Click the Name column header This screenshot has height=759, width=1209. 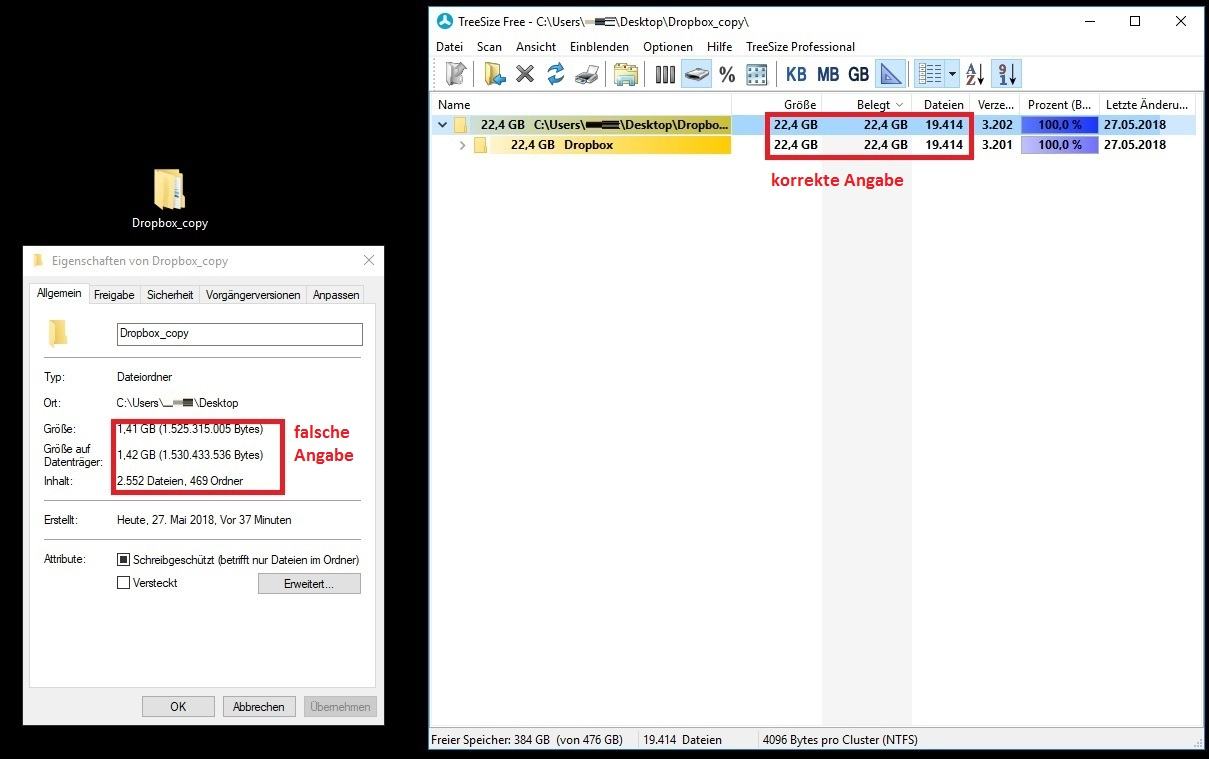click(x=581, y=104)
